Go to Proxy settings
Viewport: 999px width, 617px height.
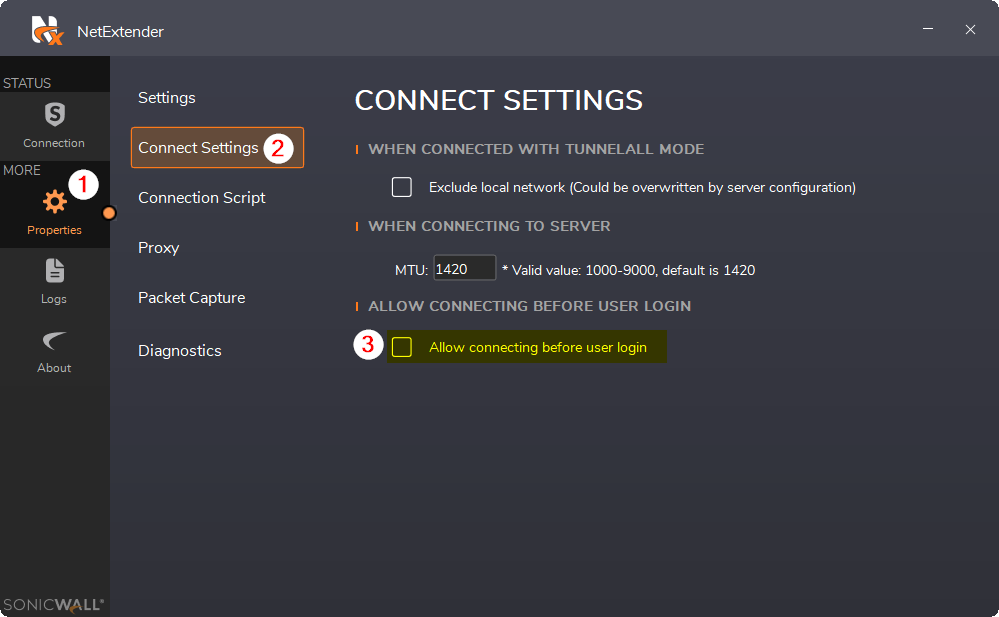click(159, 248)
